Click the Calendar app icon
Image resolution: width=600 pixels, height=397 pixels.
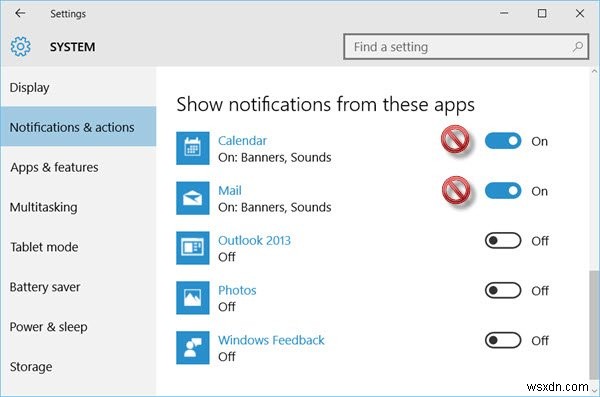pos(192,148)
